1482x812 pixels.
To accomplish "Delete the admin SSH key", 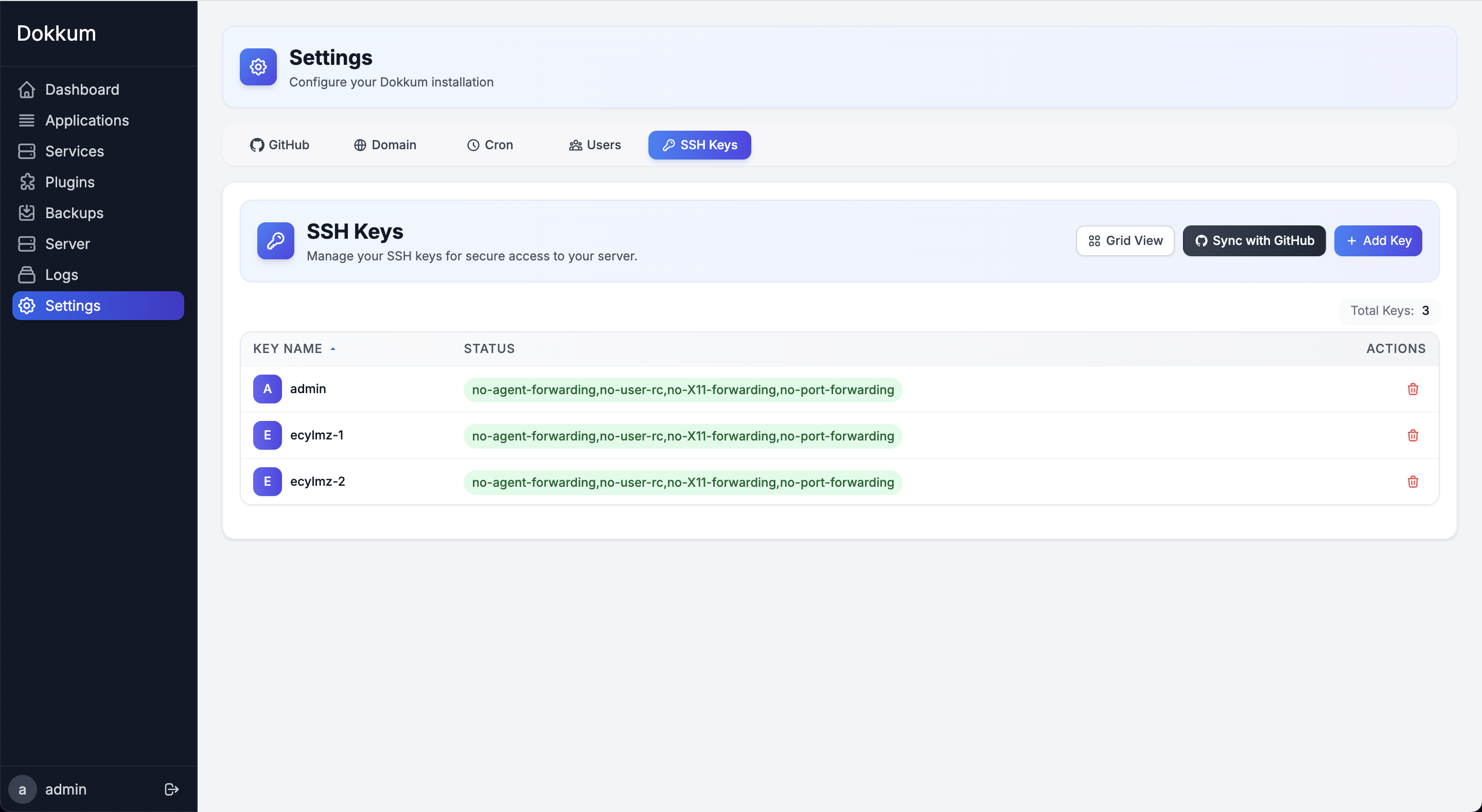I will (x=1413, y=389).
